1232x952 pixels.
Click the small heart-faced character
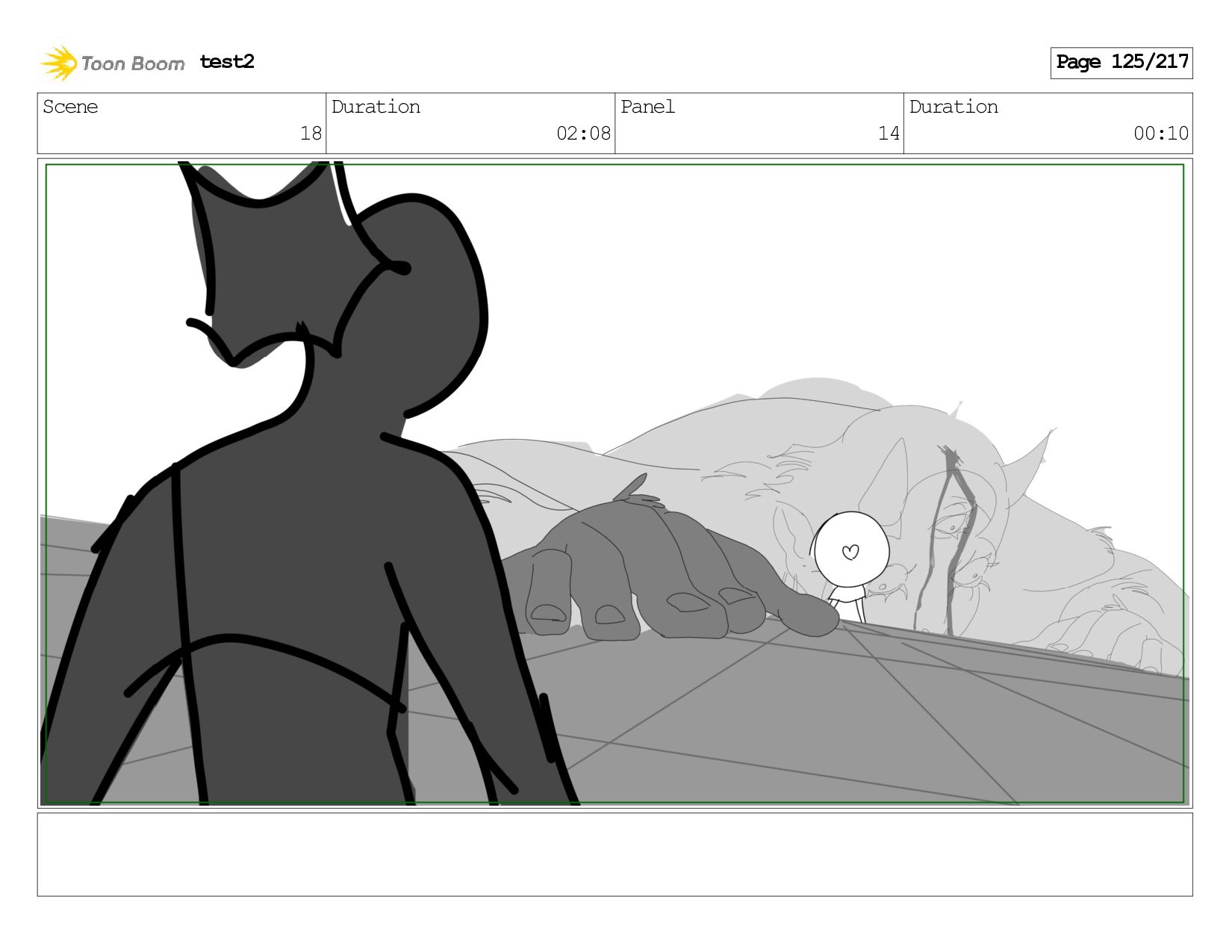(850, 566)
